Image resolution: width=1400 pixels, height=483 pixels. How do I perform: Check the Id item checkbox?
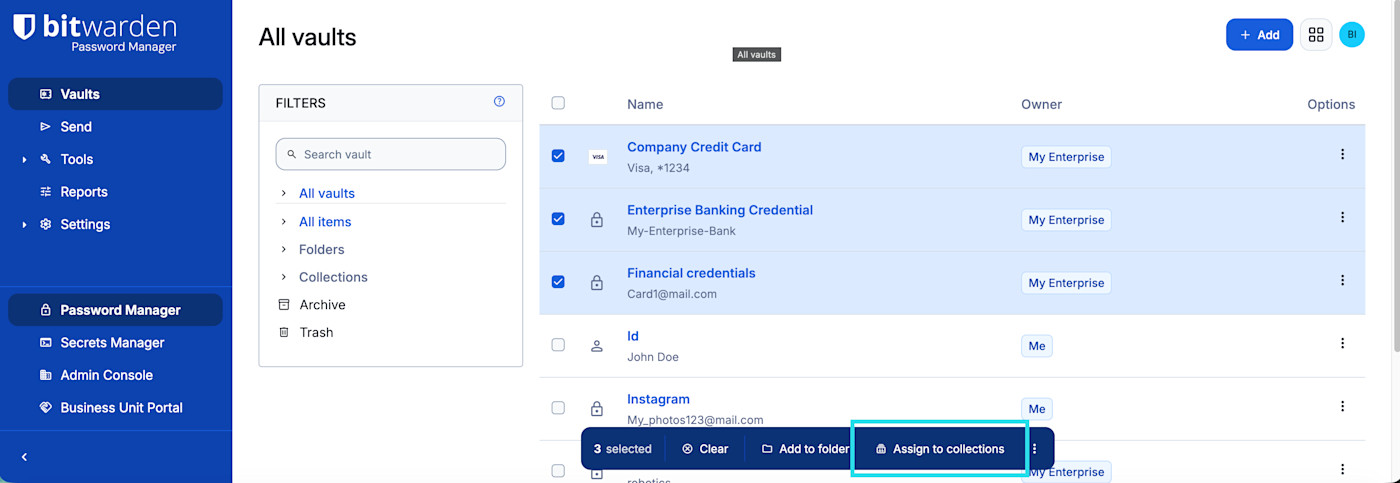(x=558, y=345)
